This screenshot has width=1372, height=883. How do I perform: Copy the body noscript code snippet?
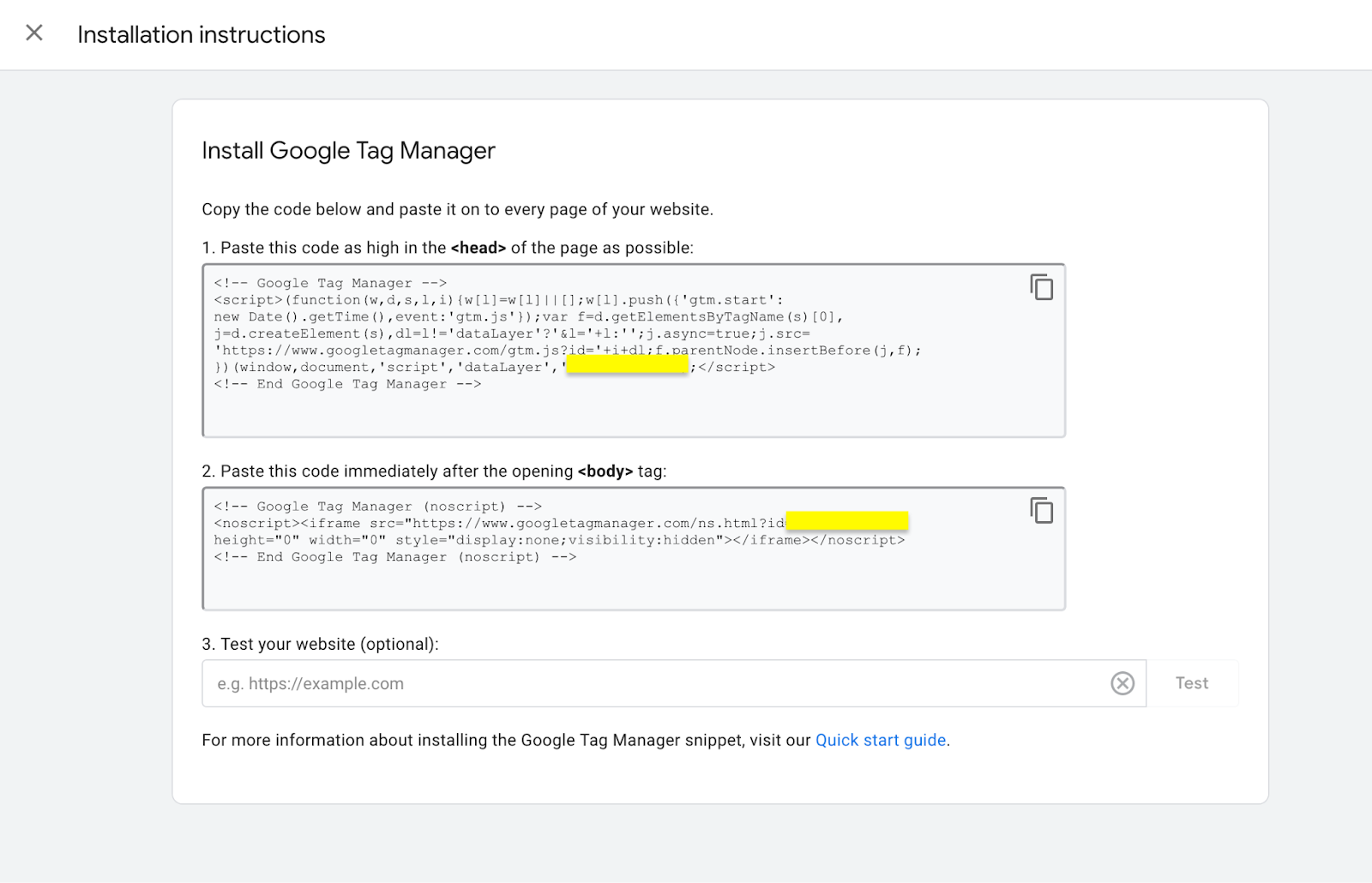[x=1042, y=511]
